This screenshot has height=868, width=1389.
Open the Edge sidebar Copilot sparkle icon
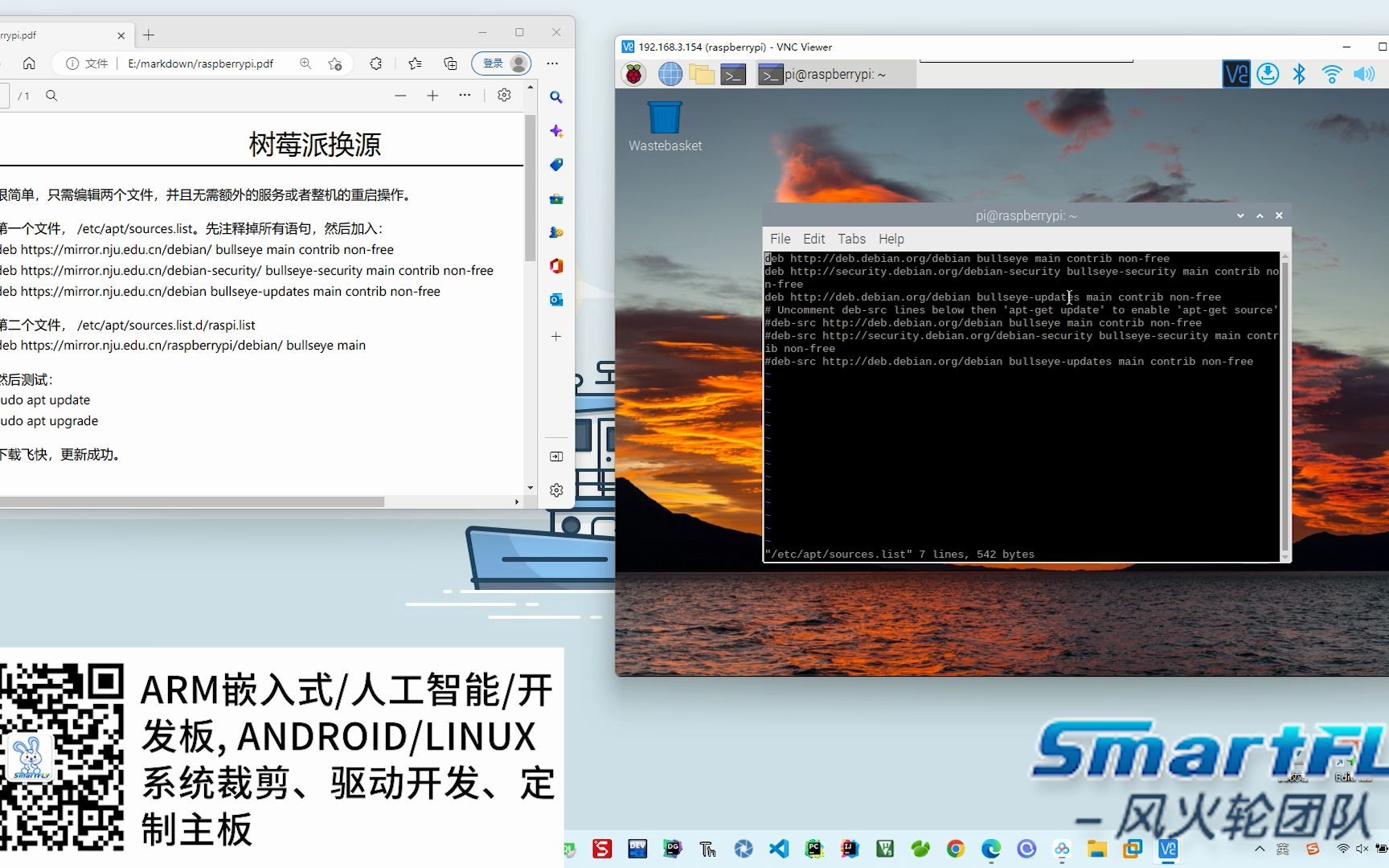pyautogui.click(x=556, y=131)
